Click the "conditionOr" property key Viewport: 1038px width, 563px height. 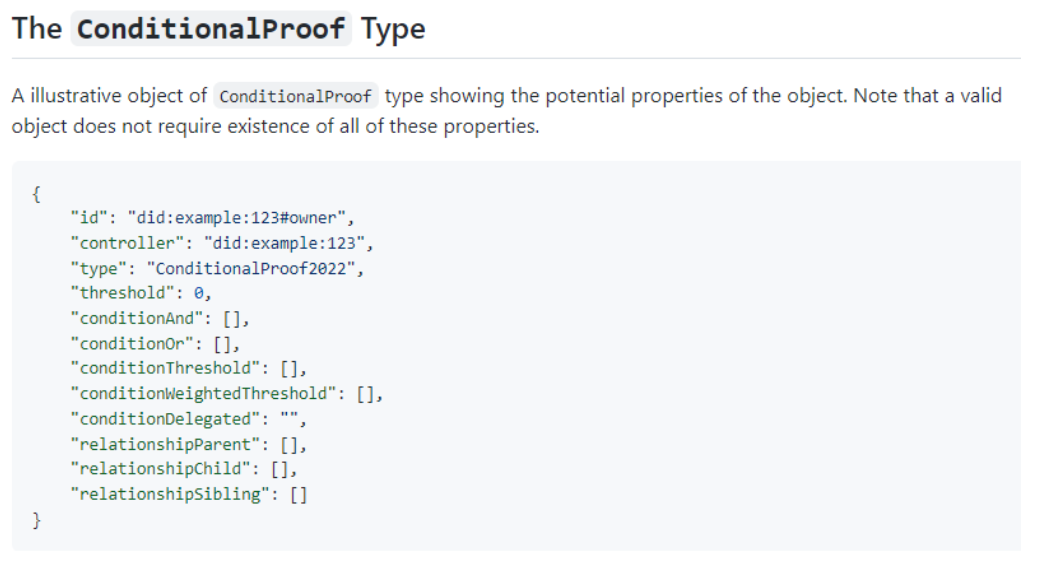132,343
